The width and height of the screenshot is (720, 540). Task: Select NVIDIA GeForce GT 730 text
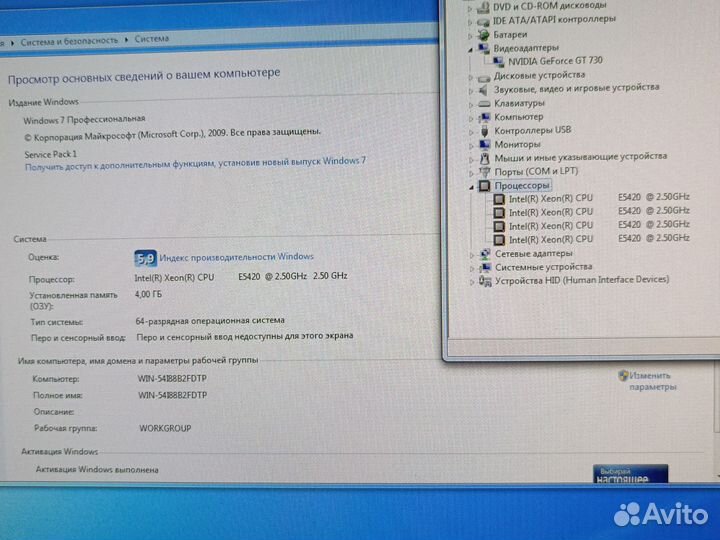click(555, 61)
